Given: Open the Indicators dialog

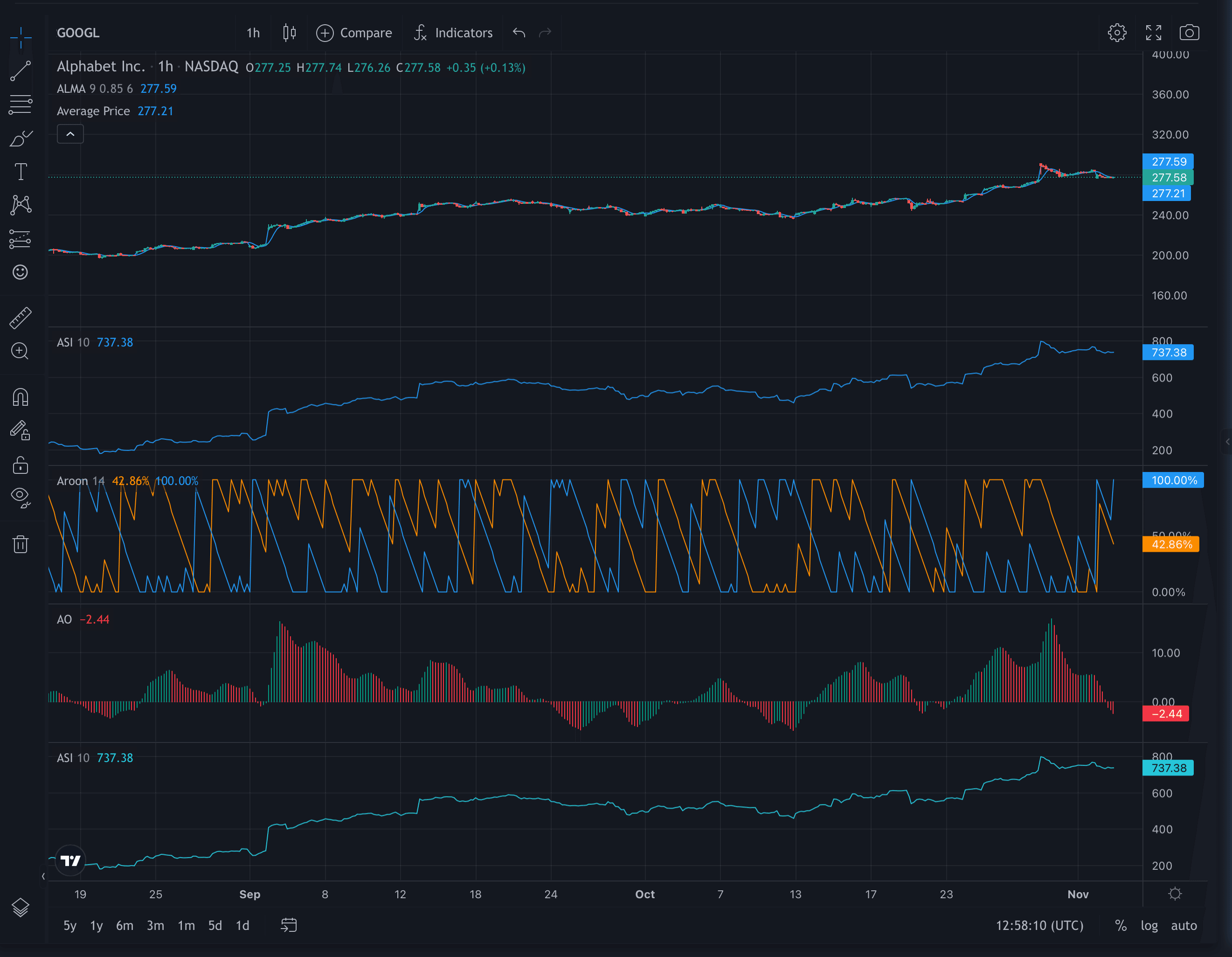Looking at the screenshot, I should [x=453, y=33].
